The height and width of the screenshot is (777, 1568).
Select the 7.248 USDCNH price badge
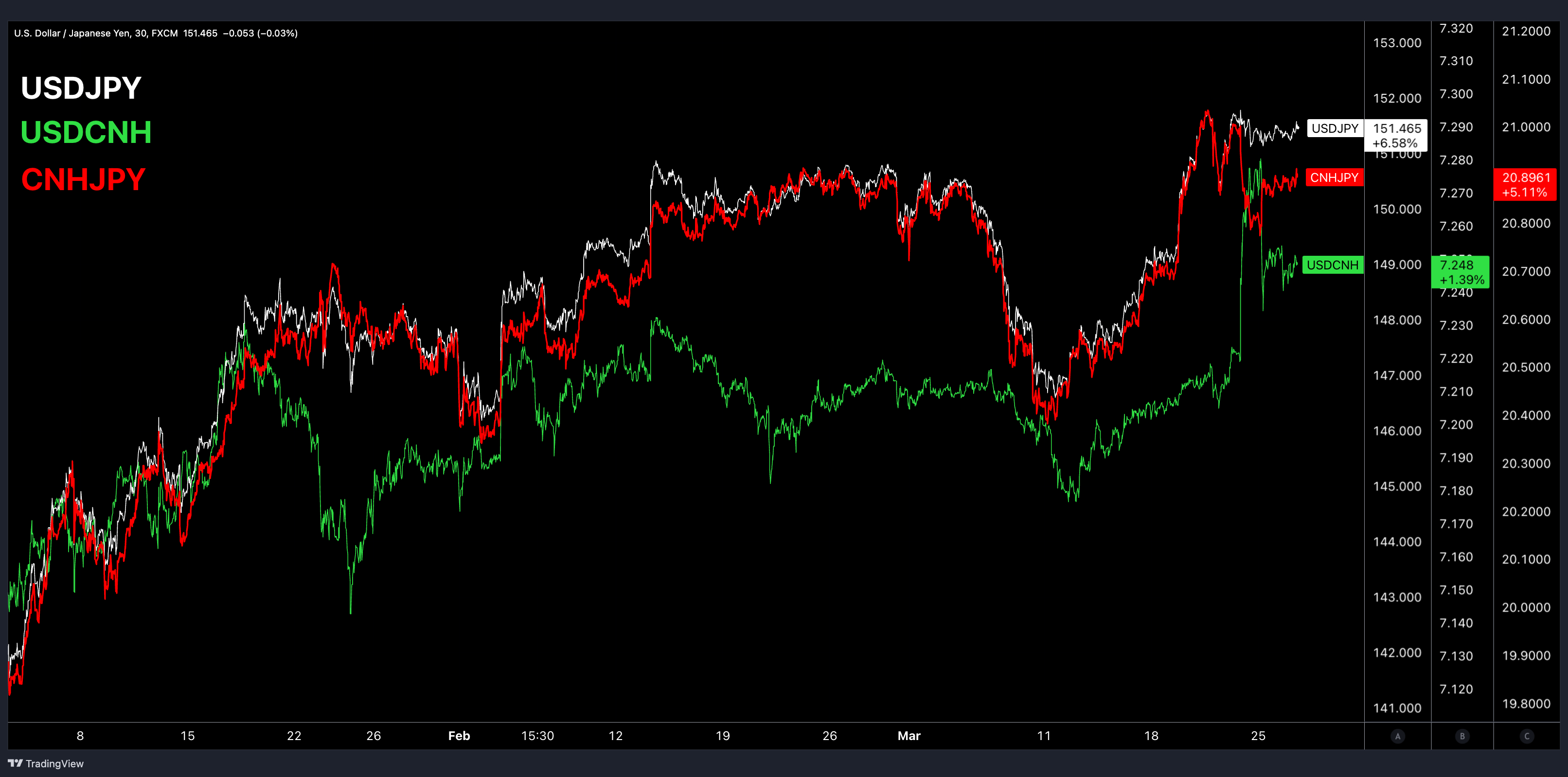click(x=1460, y=272)
